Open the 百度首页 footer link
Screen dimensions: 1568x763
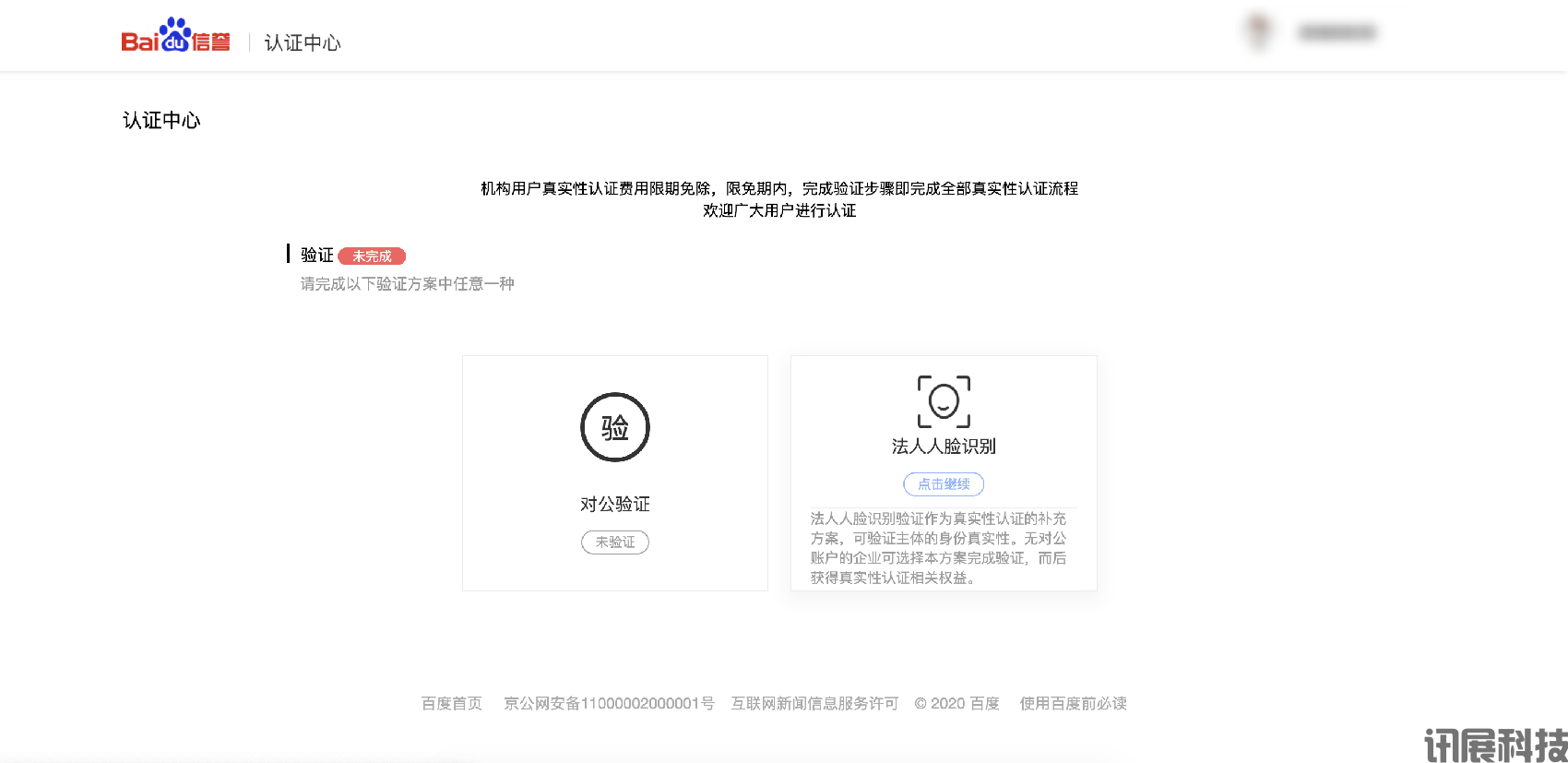452,704
